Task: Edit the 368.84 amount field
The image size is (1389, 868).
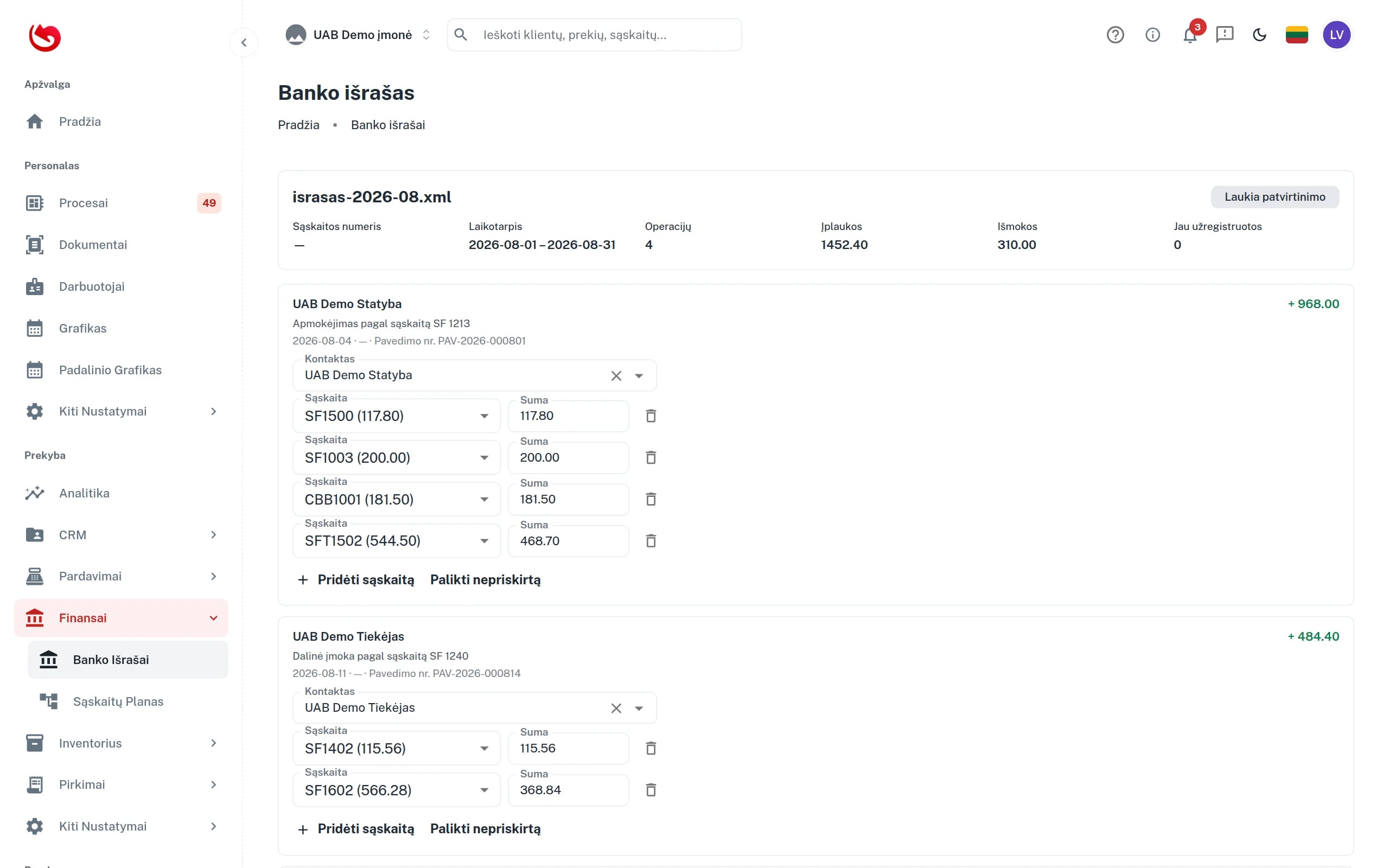Action: tap(568, 790)
